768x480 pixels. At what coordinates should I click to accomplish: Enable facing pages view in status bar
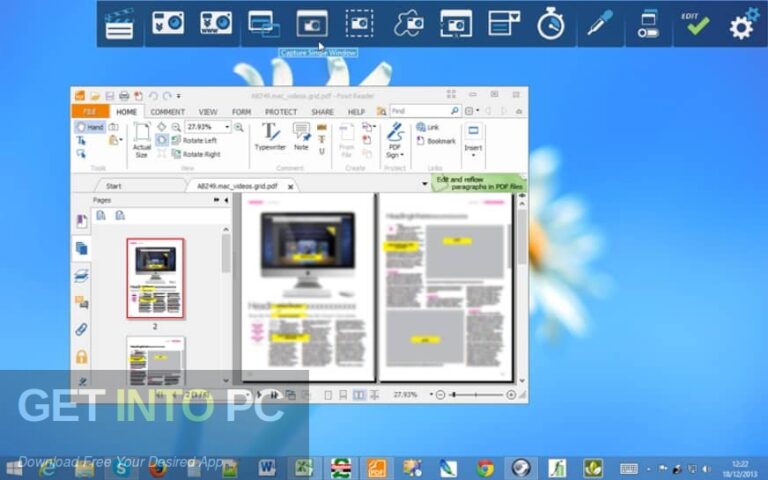coord(359,395)
